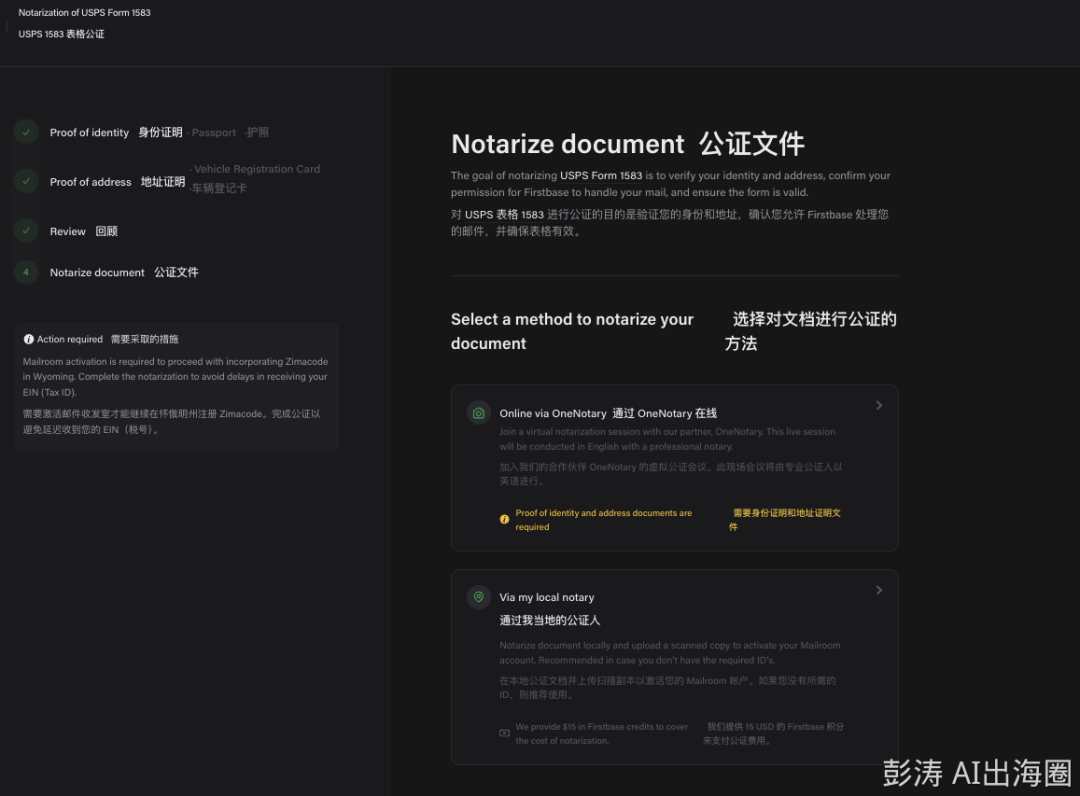Select the Proof of identity step
Image resolution: width=1080 pixels, height=796 pixels.
pos(89,131)
